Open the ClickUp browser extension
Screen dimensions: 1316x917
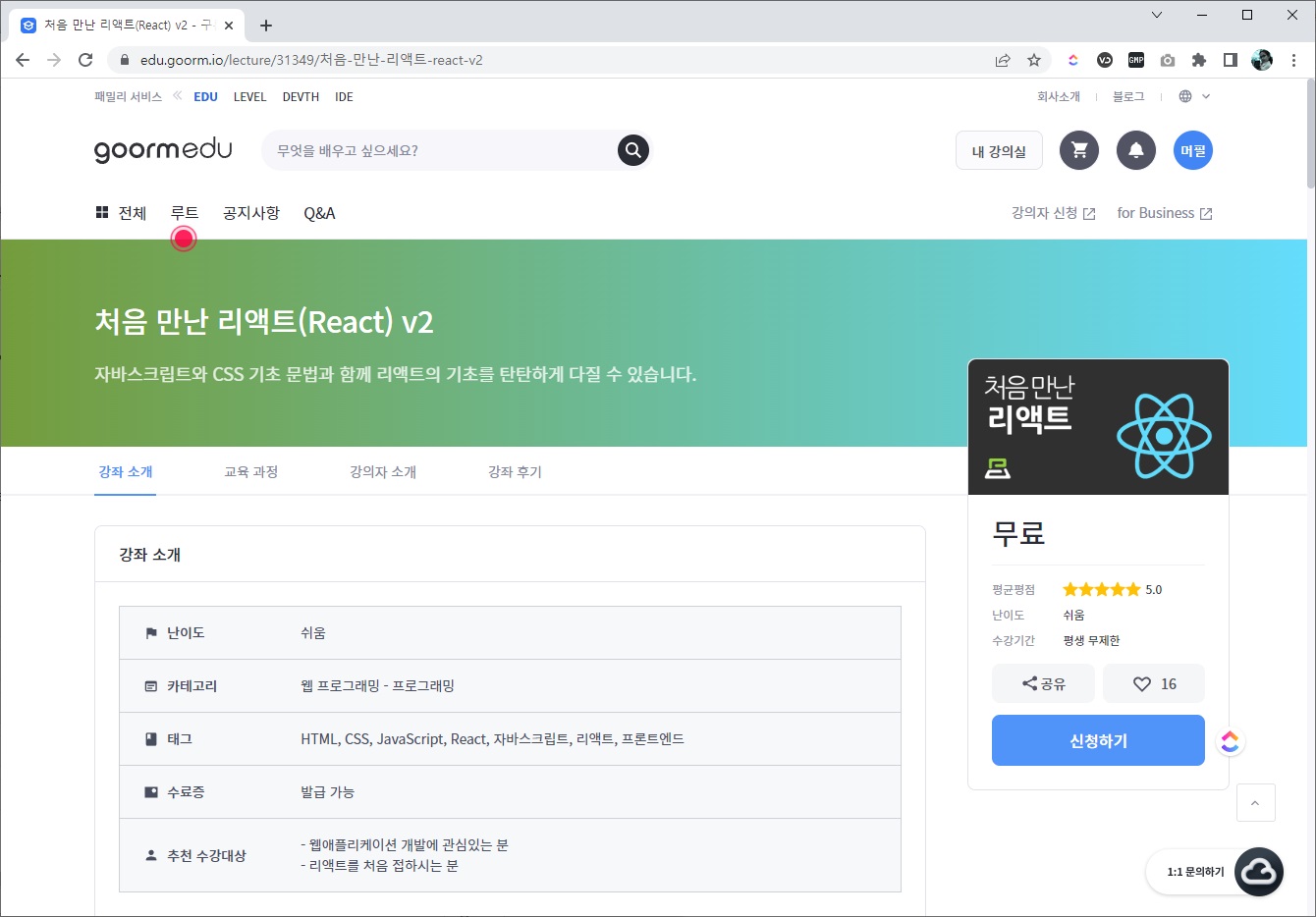[x=1072, y=60]
